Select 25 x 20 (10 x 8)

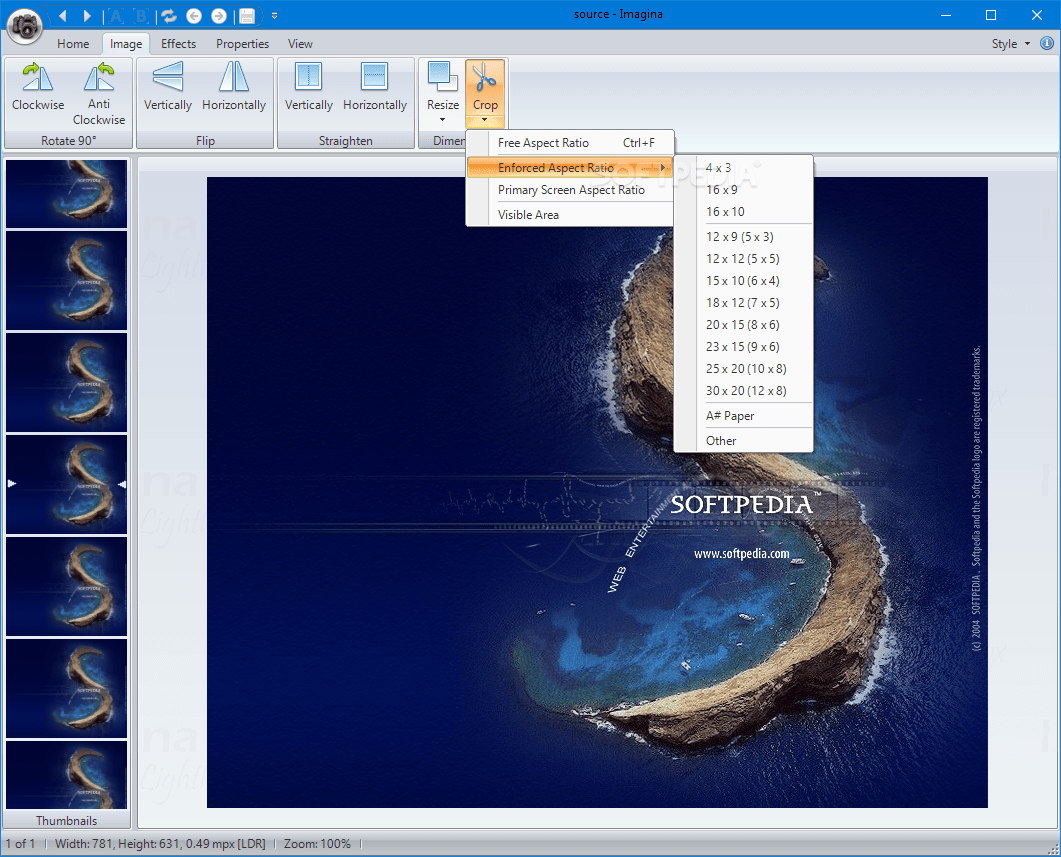[744, 369]
